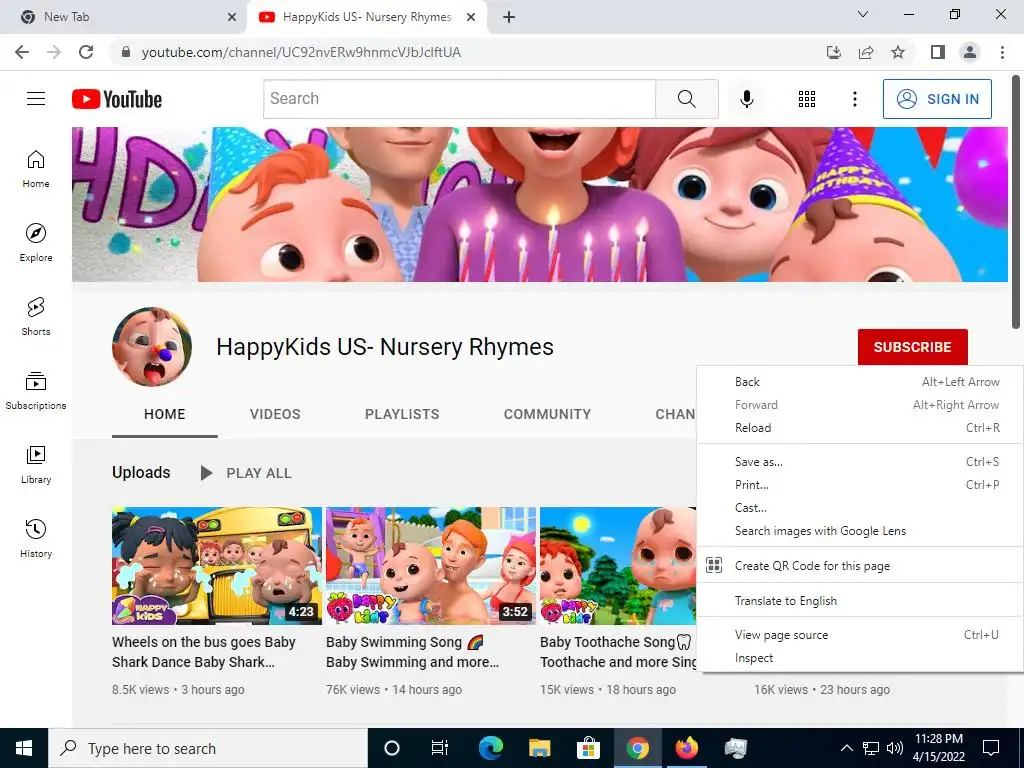Click the site lock icon in address bar

coord(126,52)
